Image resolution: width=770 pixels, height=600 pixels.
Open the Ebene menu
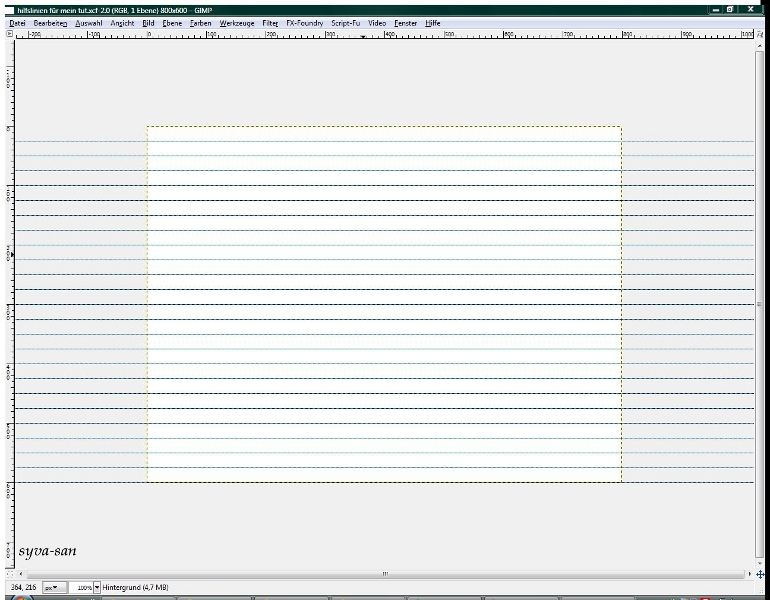(x=172, y=23)
